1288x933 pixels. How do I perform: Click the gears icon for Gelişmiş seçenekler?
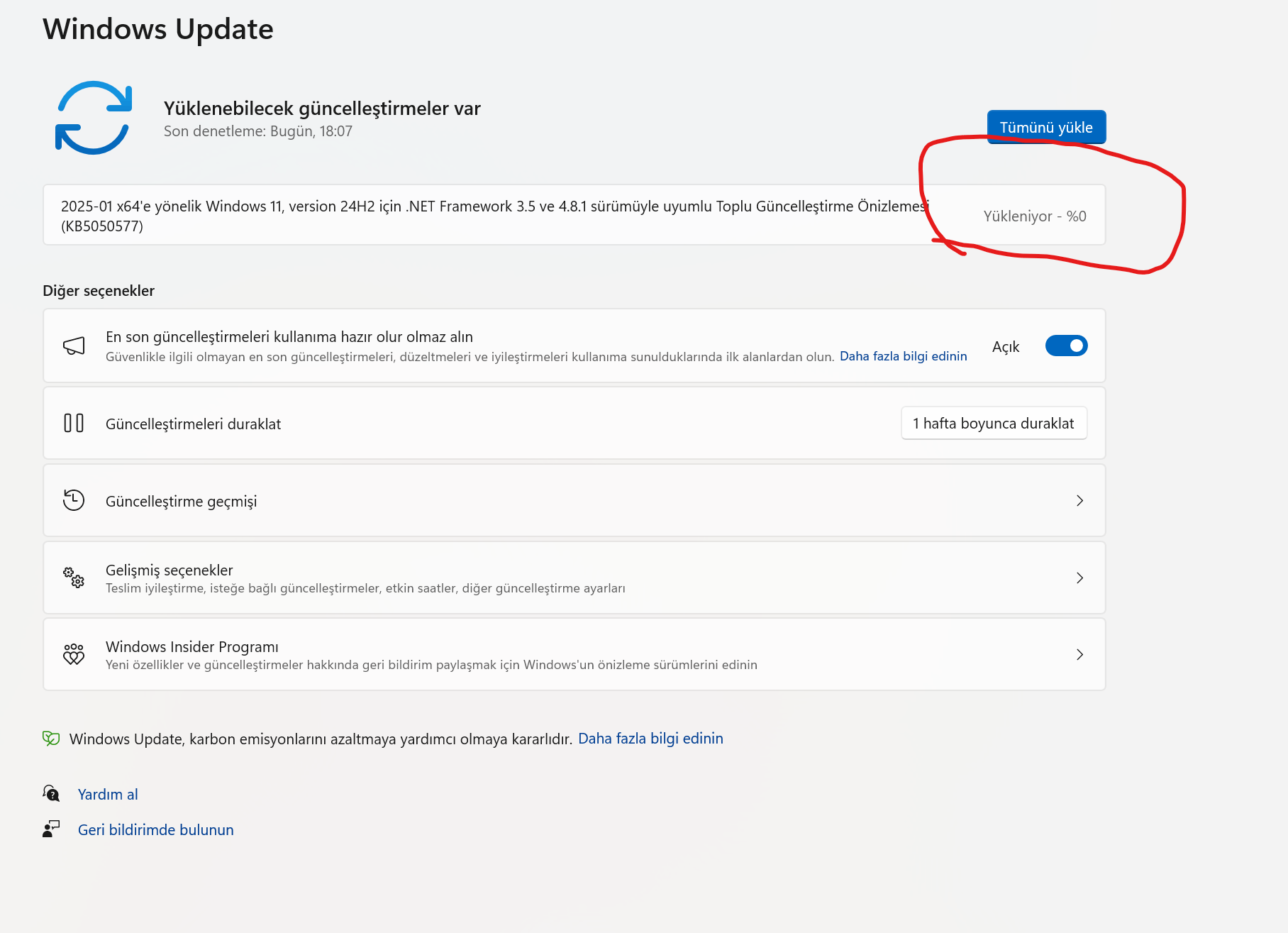(x=74, y=578)
